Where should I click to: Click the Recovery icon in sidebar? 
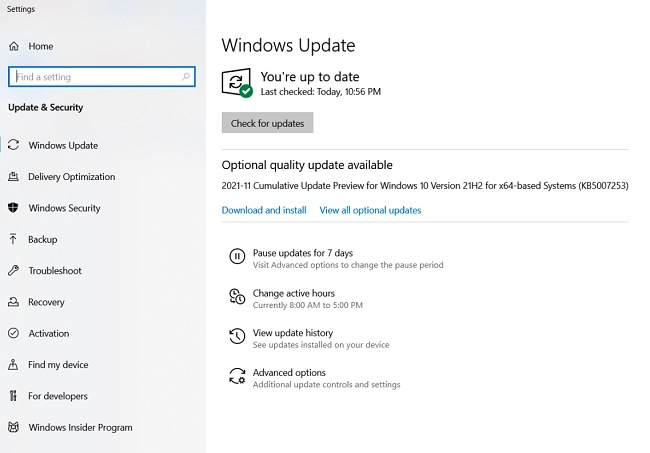coord(13,302)
